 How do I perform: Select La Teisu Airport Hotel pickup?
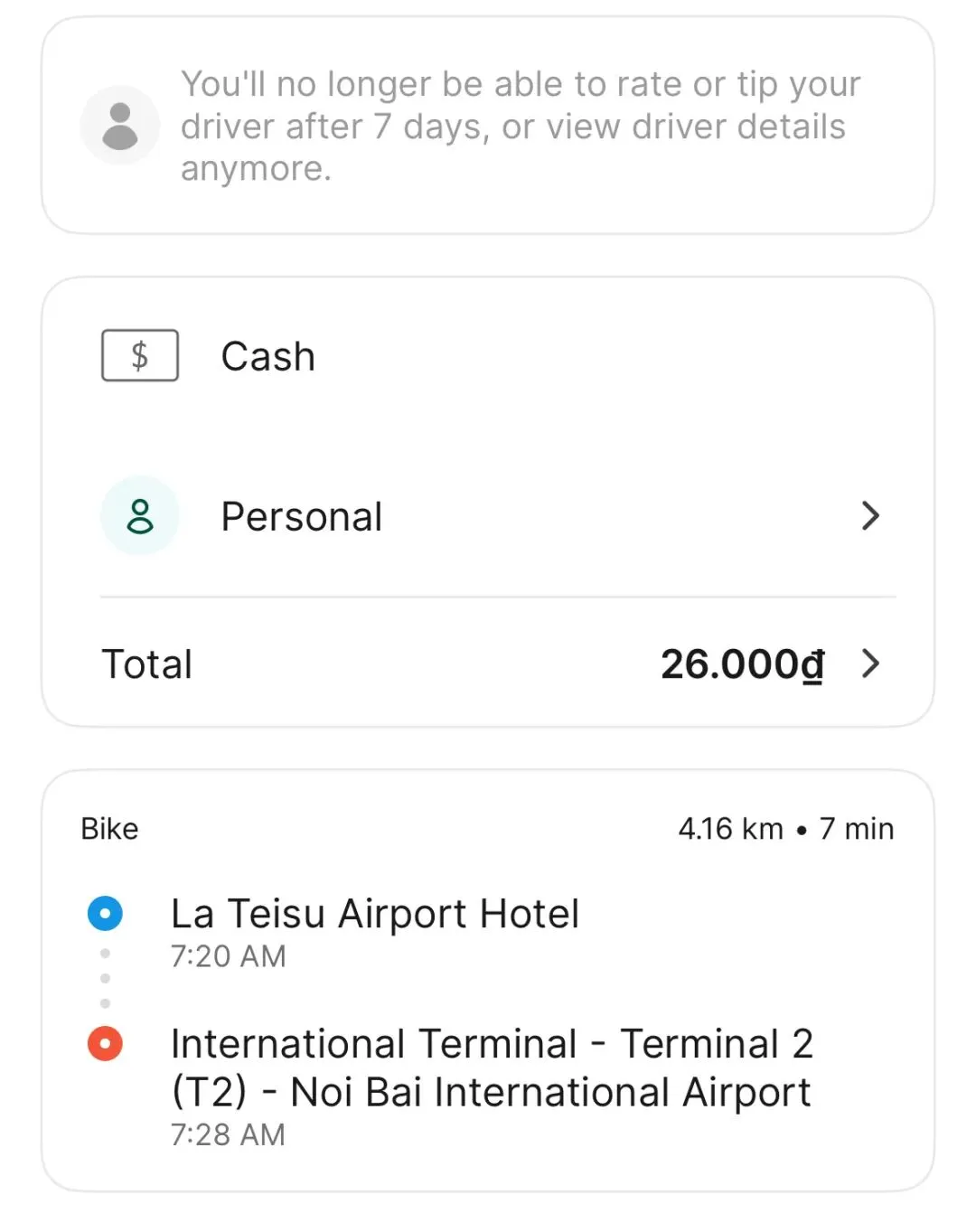coord(375,914)
